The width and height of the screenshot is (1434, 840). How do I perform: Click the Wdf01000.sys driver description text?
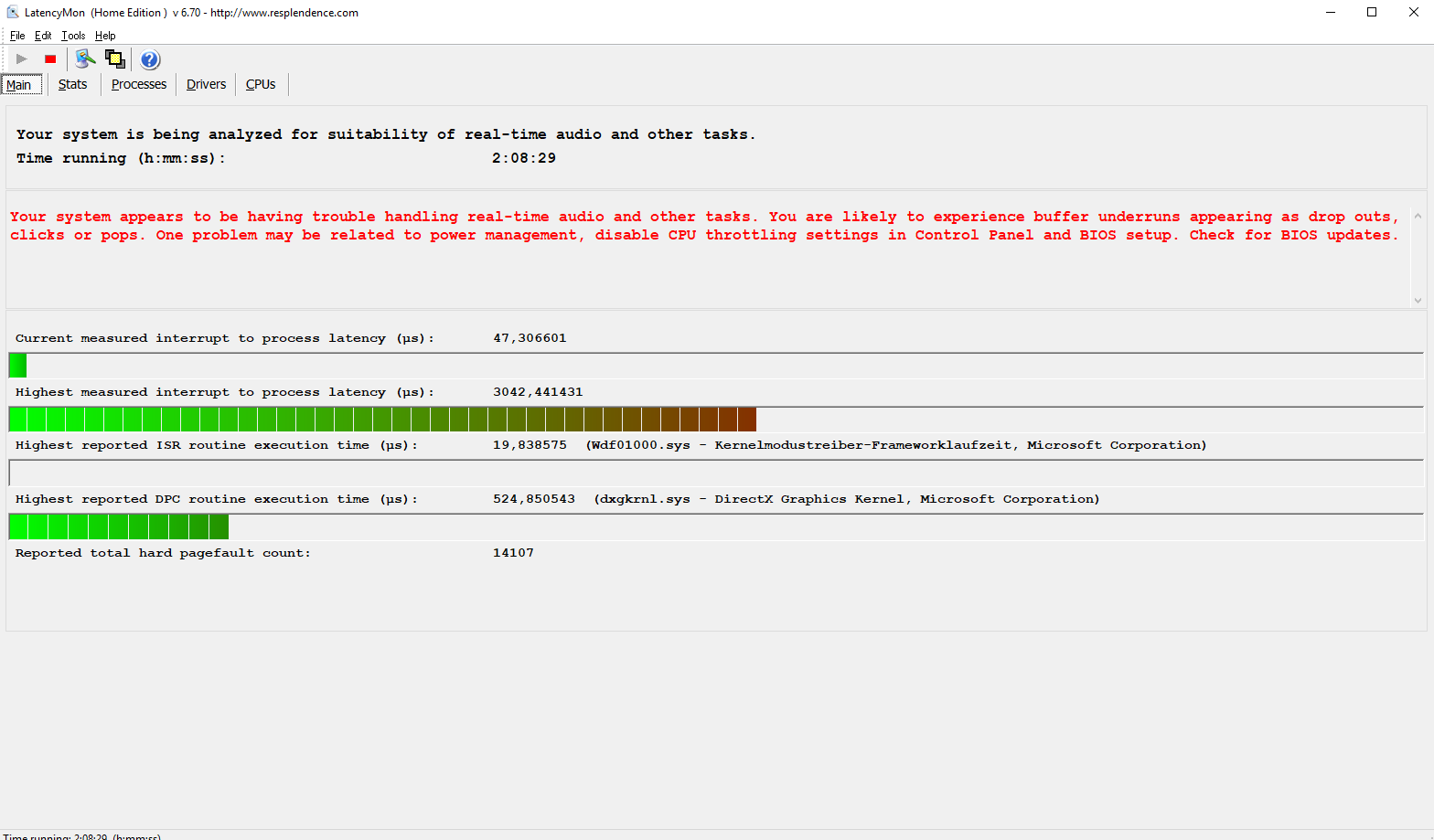[896, 445]
